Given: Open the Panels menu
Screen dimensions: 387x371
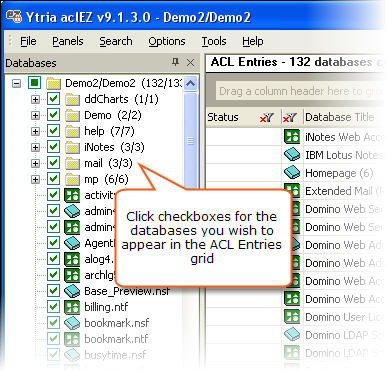Looking at the screenshot, I should (68, 41).
